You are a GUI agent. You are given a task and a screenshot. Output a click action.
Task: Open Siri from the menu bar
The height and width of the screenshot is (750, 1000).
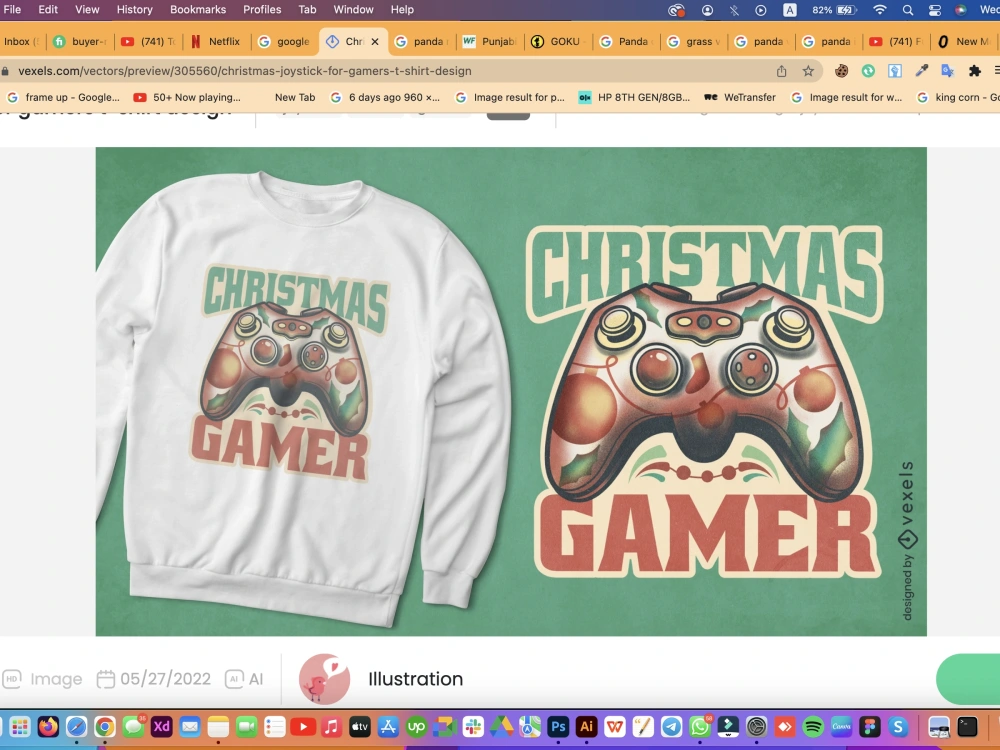click(x=960, y=10)
